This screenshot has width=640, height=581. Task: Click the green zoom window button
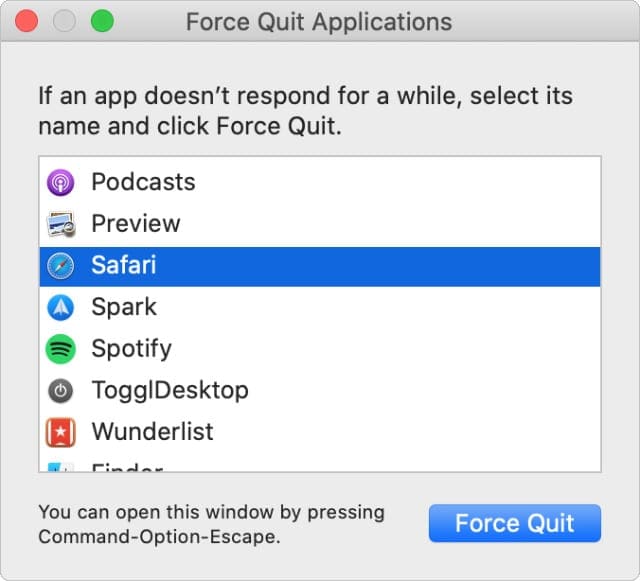102,21
